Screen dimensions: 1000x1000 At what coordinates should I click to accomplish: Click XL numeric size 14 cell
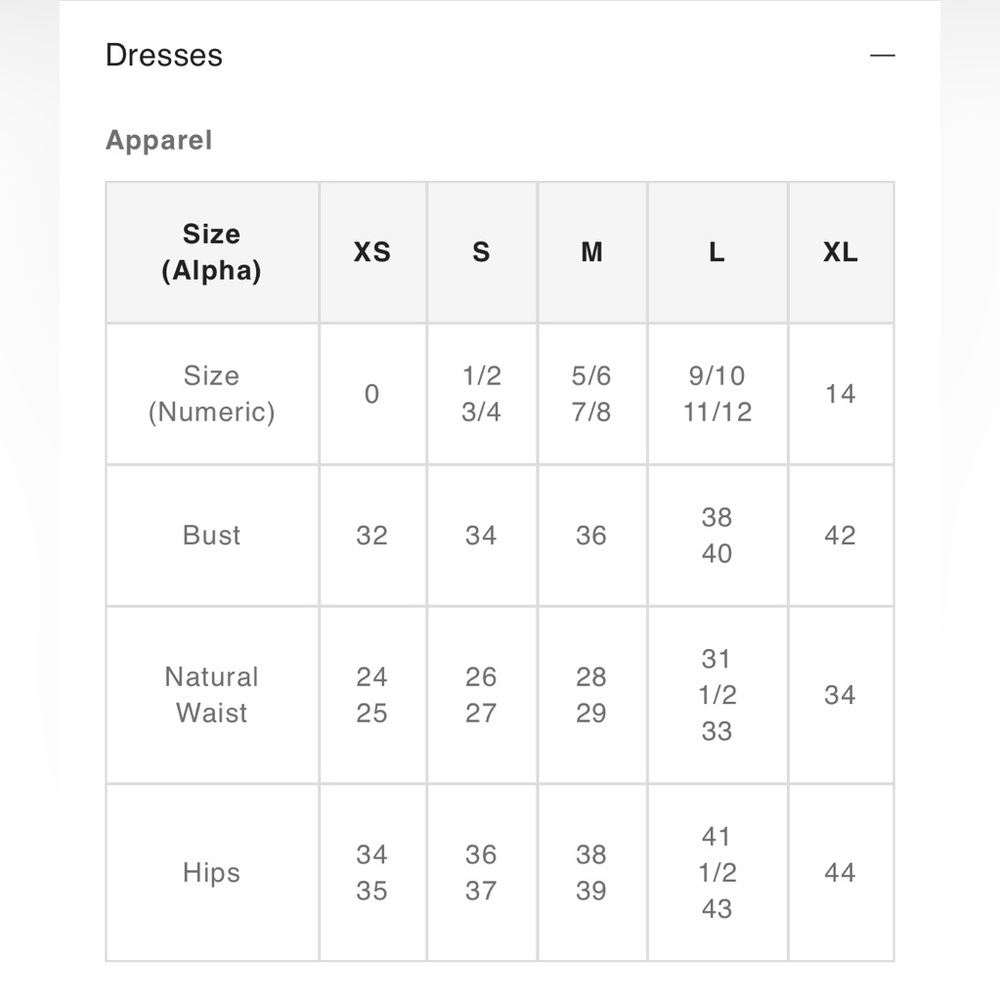(x=840, y=394)
